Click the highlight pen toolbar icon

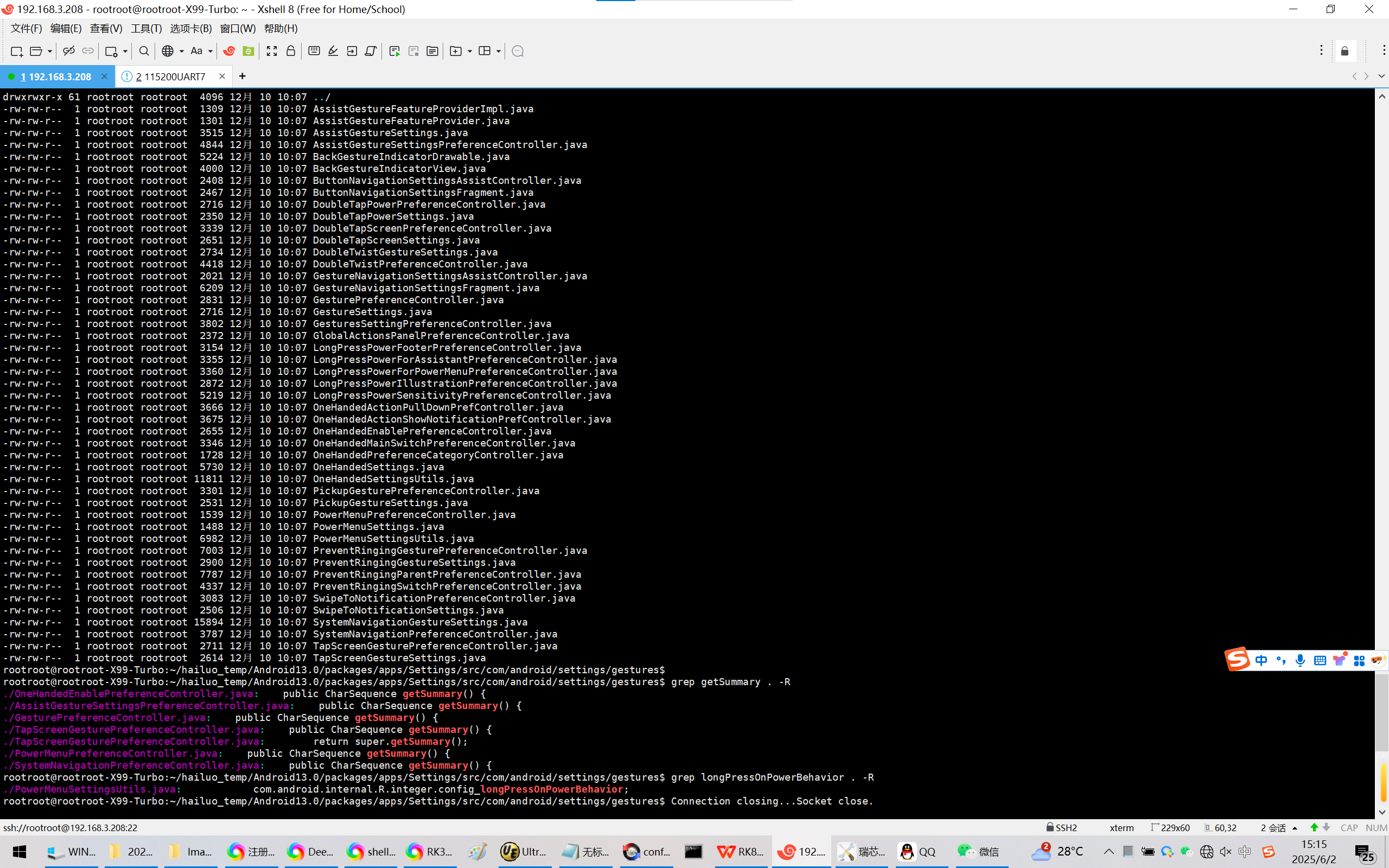333,51
